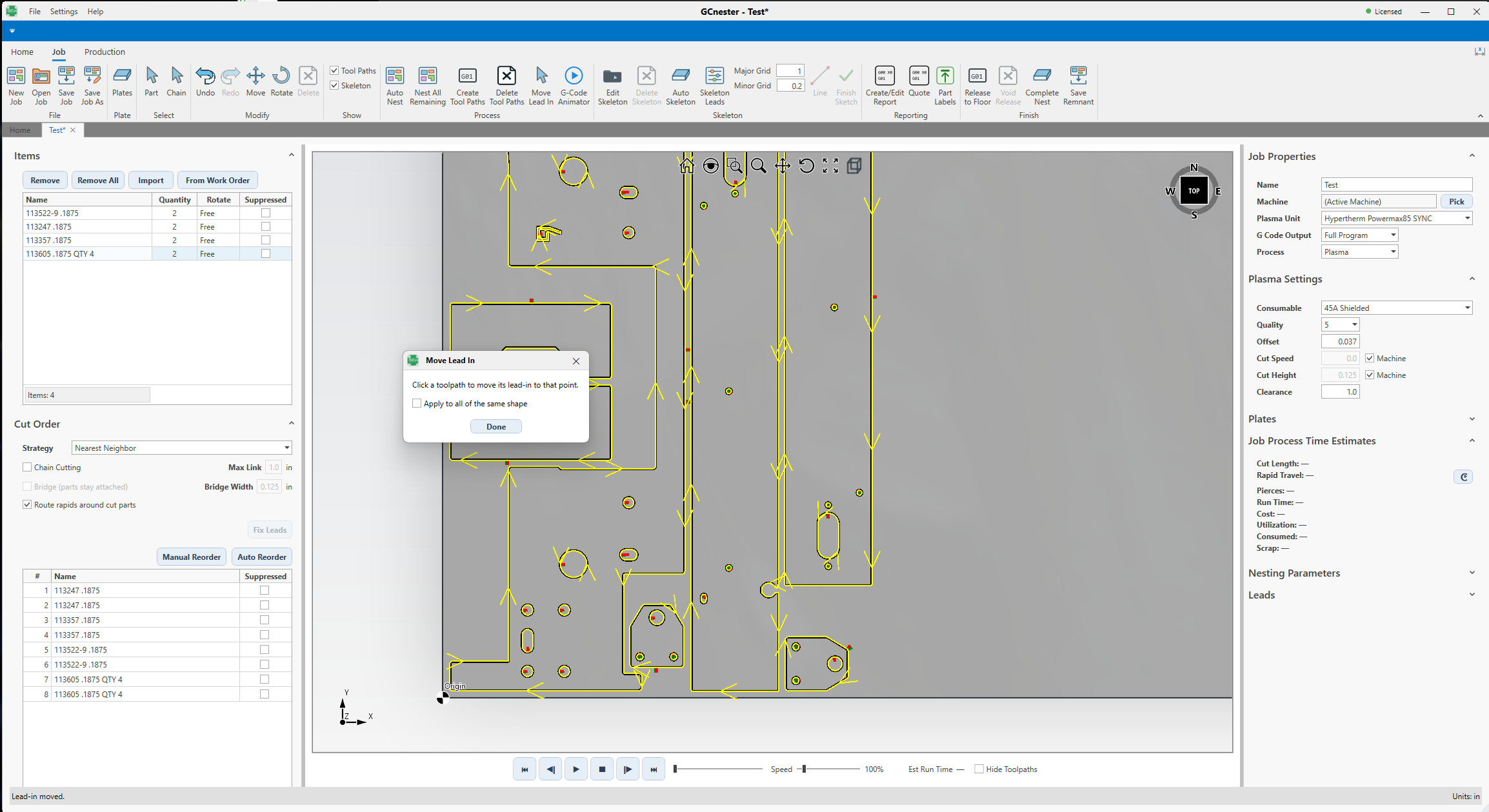Image resolution: width=1489 pixels, height=812 pixels.
Task: Open a job with Open Job
Action: 41,85
